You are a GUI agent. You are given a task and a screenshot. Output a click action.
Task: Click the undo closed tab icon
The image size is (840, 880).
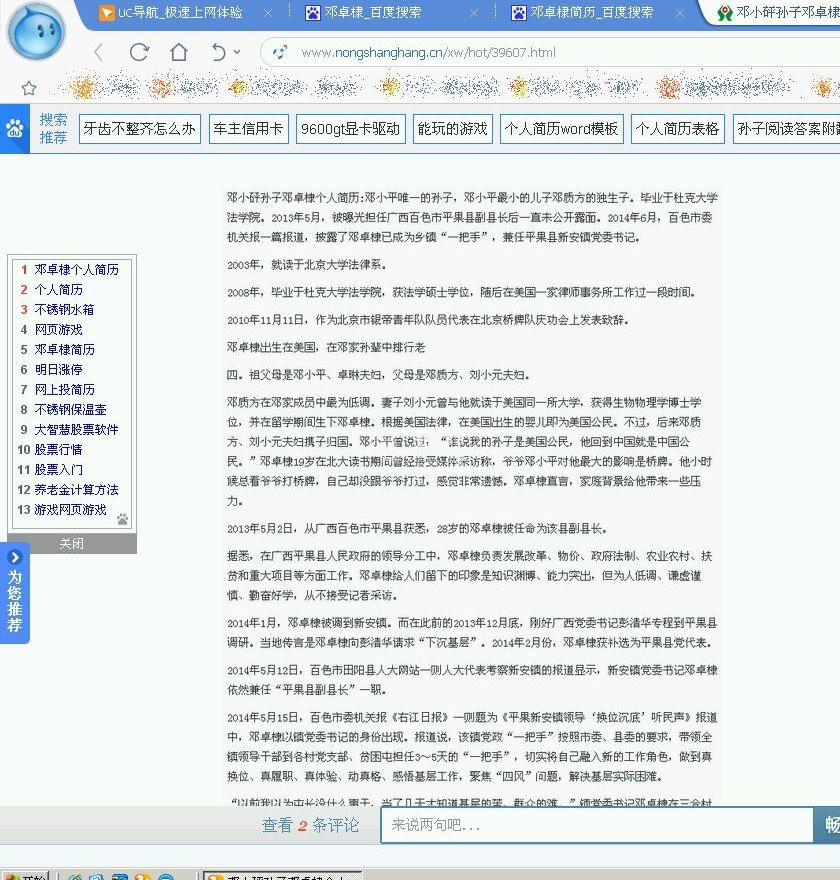point(218,52)
